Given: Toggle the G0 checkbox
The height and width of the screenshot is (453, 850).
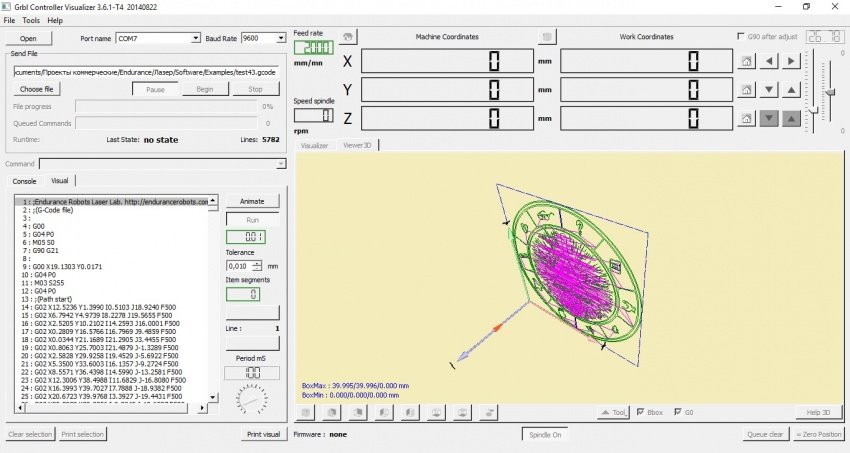Looking at the screenshot, I should (x=677, y=412).
